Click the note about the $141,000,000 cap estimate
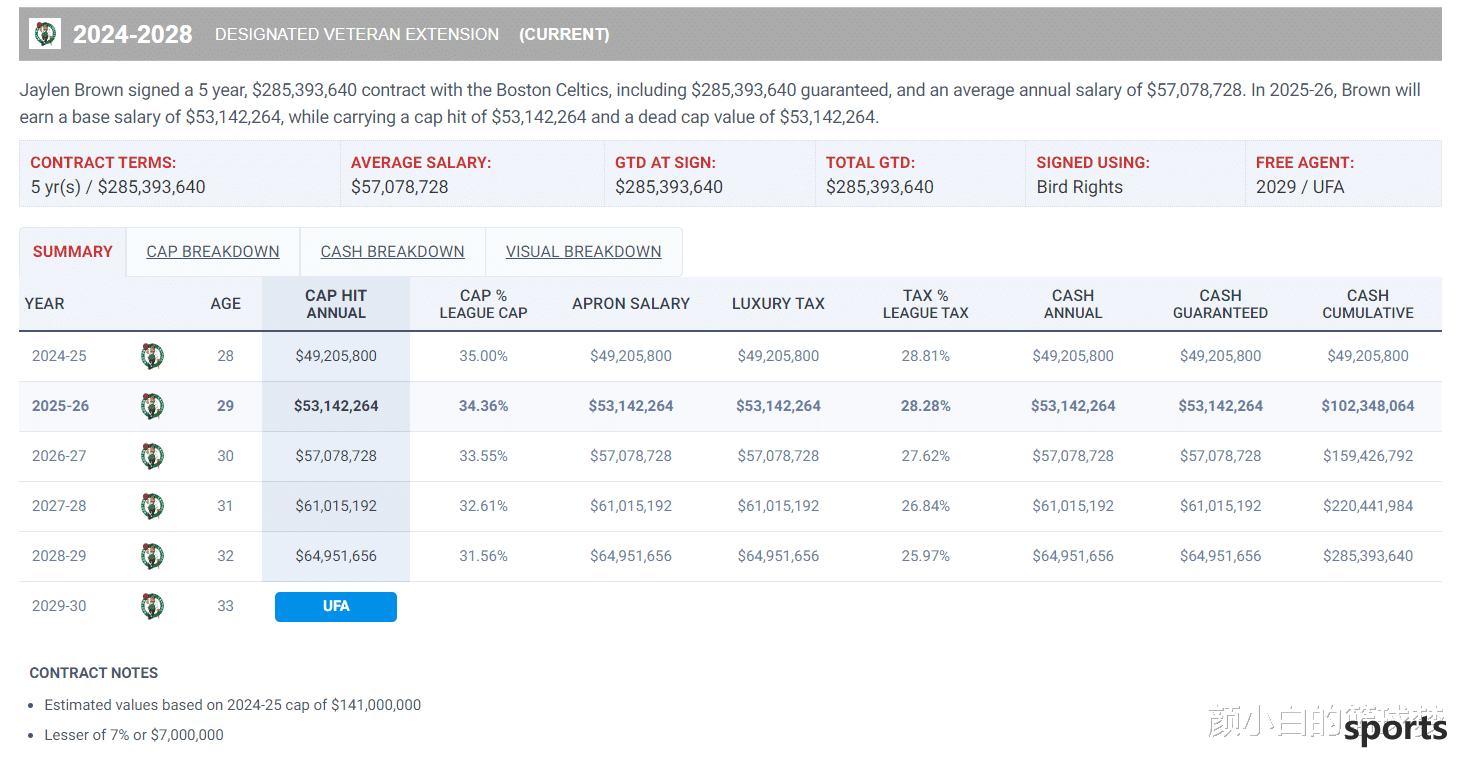 pos(233,705)
